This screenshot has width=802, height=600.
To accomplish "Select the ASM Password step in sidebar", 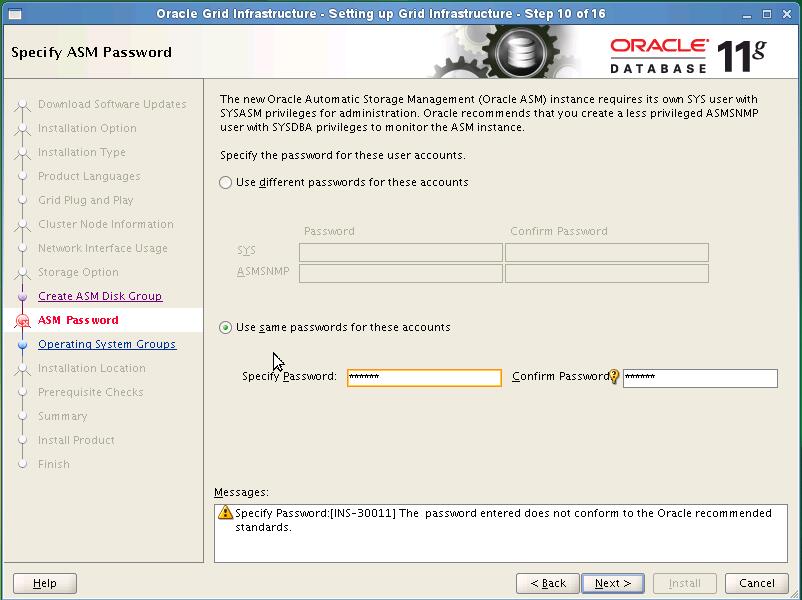I will [78, 320].
